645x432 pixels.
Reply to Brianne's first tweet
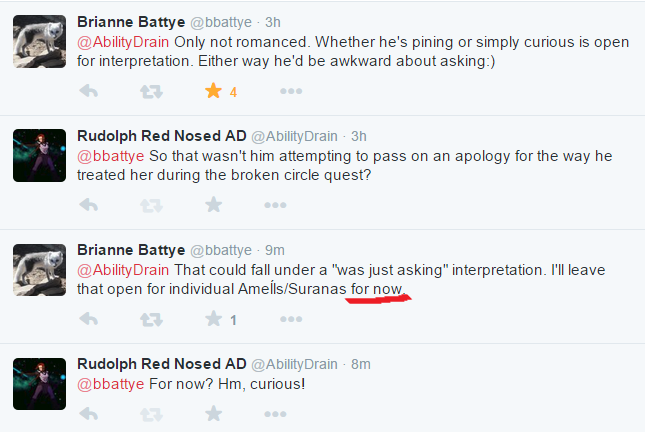click(88, 91)
